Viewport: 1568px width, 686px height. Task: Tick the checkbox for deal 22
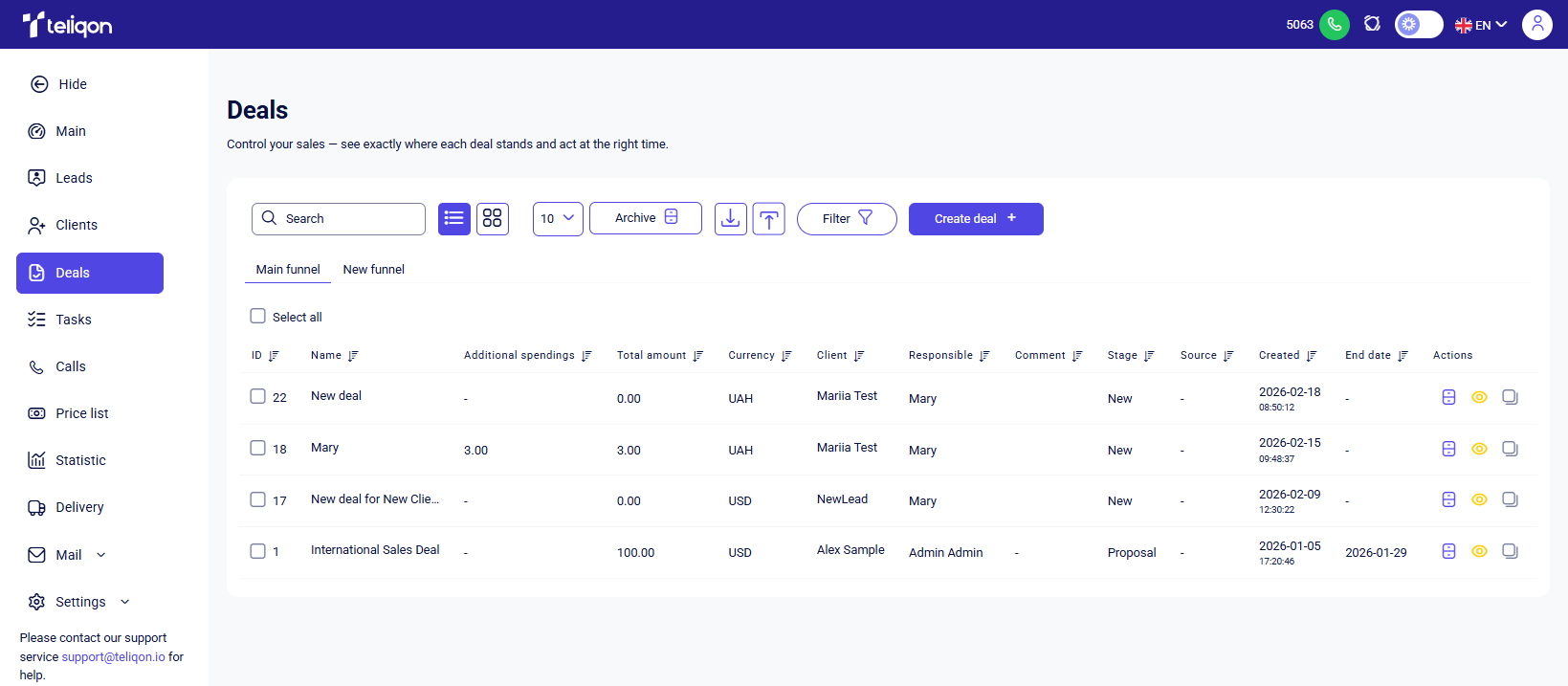[x=258, y=396]
